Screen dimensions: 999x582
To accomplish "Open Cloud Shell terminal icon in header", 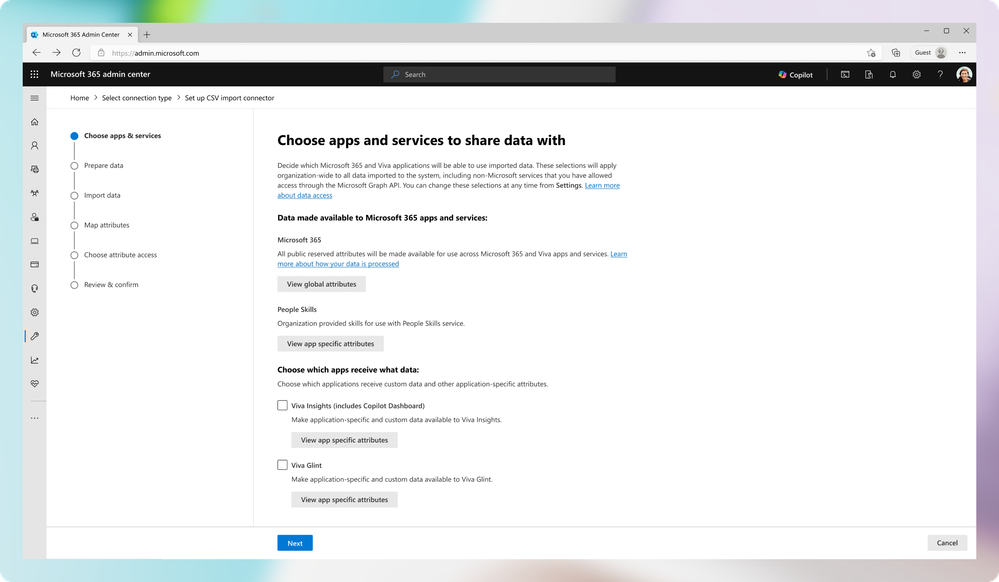I will (845, 75).
